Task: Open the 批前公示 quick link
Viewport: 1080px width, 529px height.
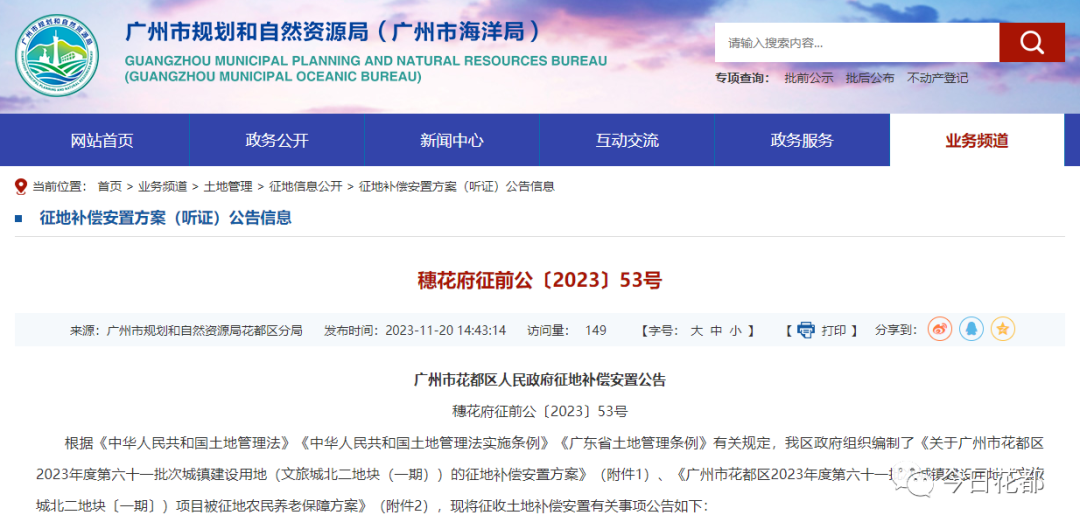Action: click(x=809, y=78)
